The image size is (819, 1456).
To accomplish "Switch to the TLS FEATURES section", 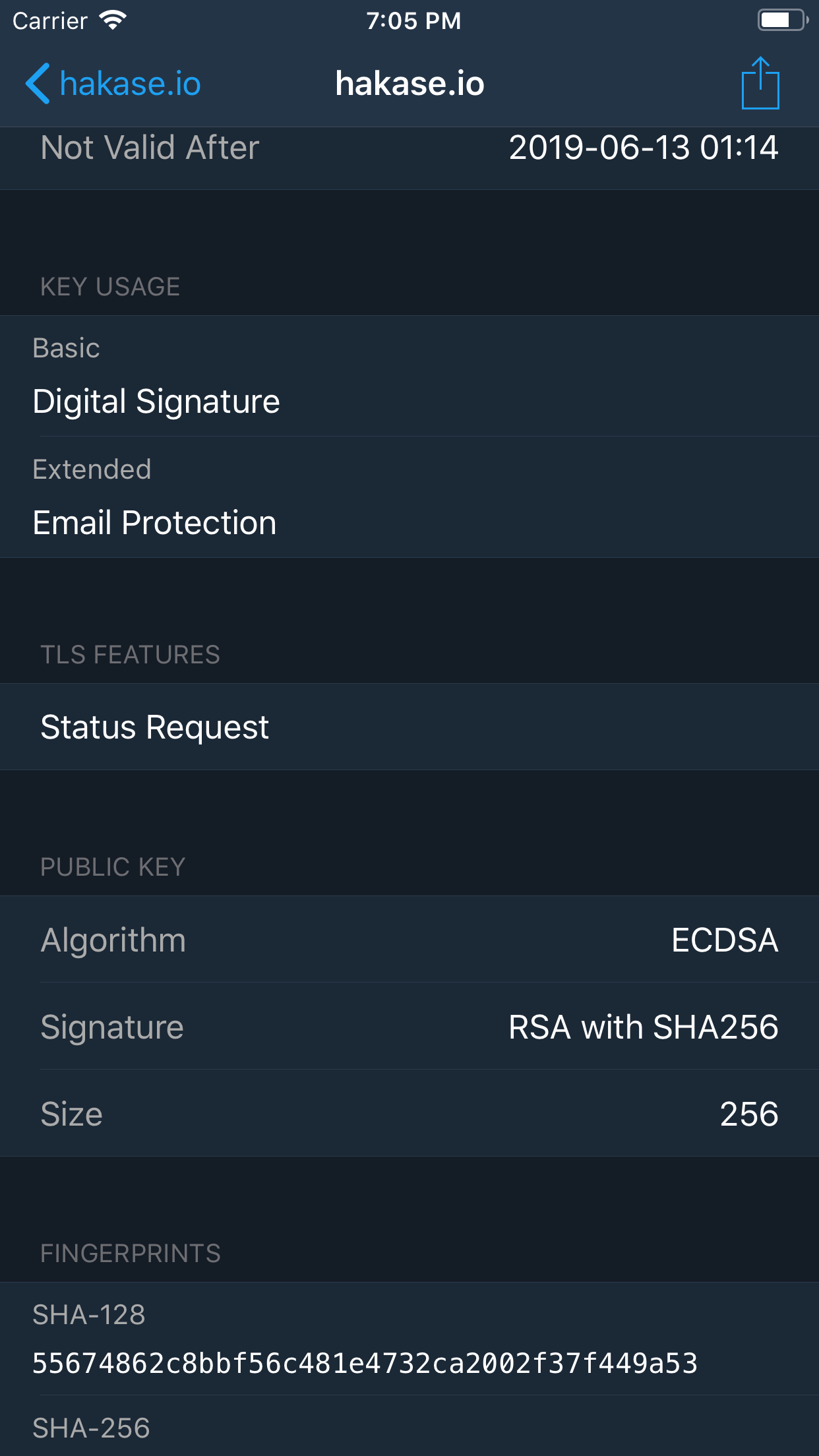I will [131, 654].
